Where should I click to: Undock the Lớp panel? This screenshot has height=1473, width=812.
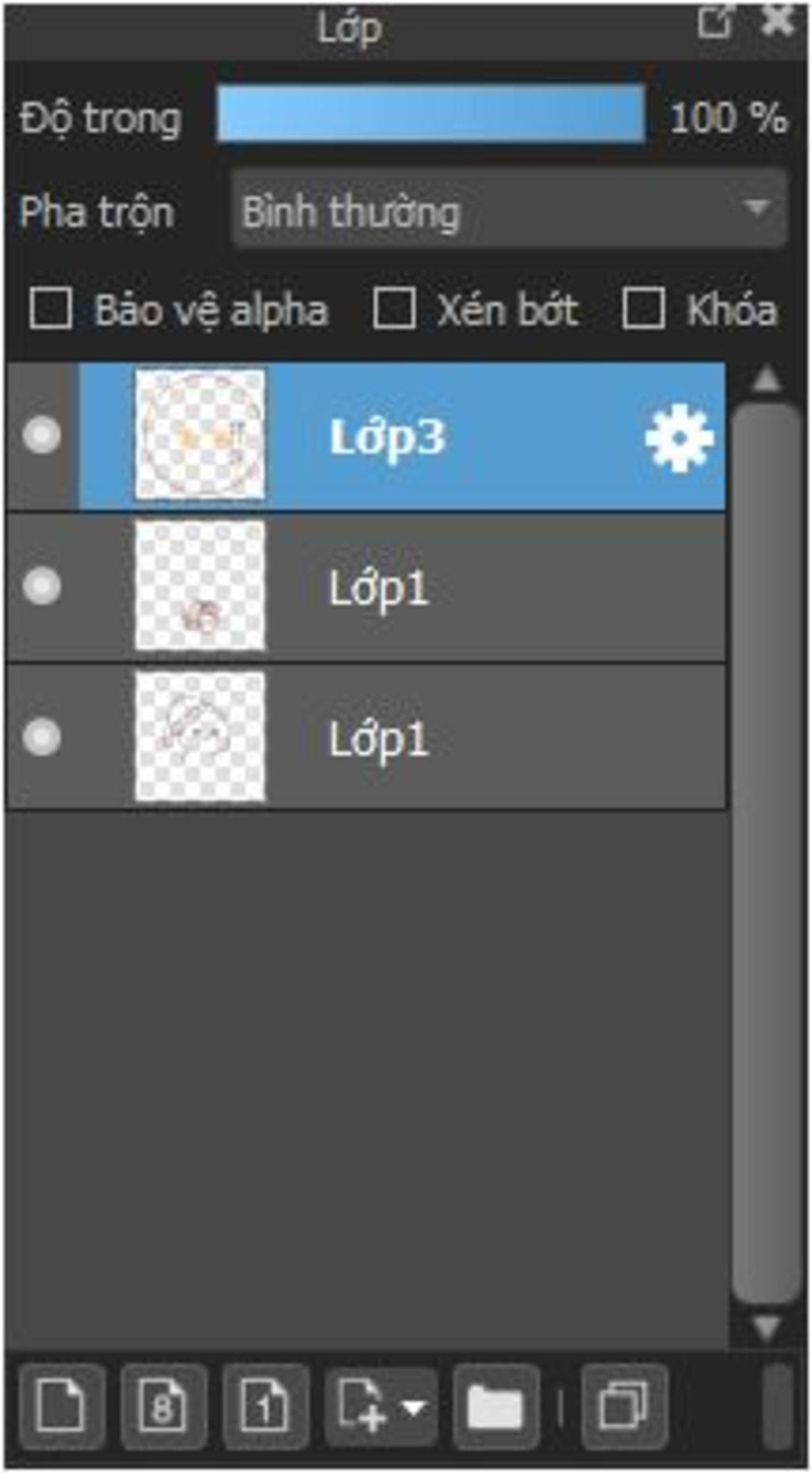pyautogui.click(x=716, y=22)
